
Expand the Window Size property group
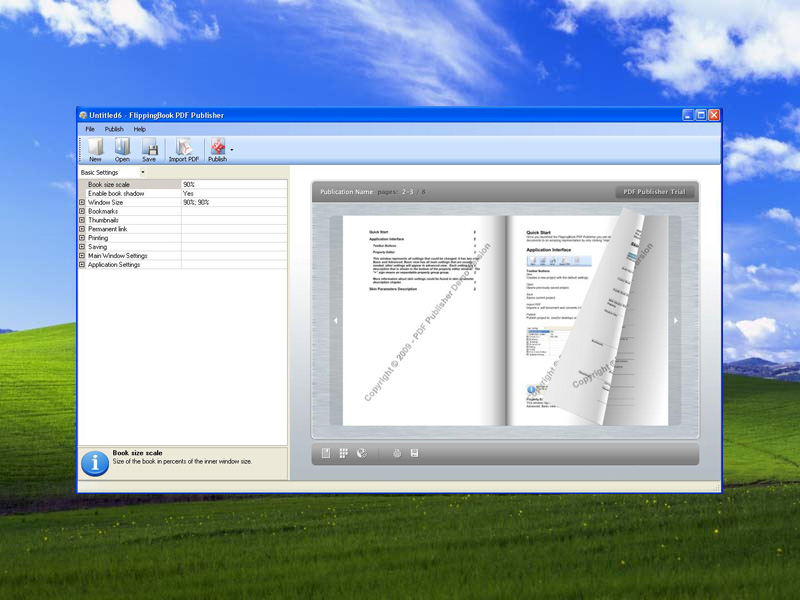[x=82, y=203]
